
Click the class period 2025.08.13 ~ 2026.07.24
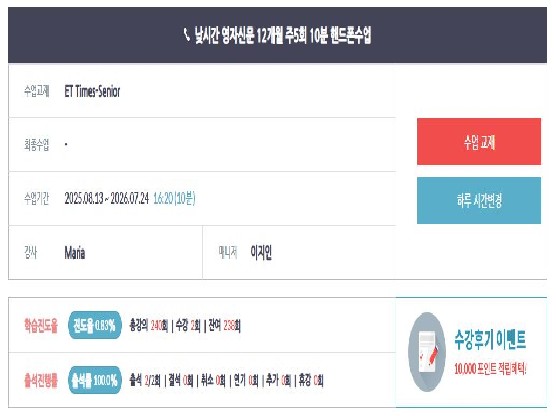pyautogui.click(x=106, y=198)
